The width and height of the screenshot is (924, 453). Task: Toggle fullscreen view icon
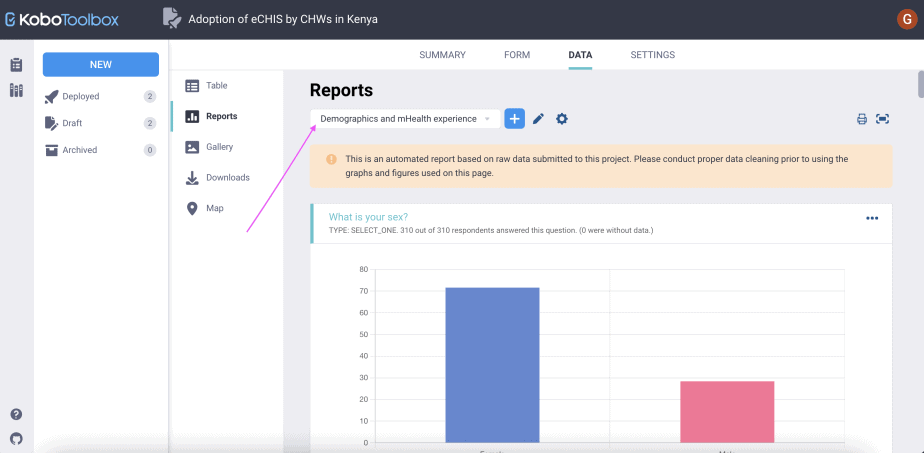tap(882, 119)
